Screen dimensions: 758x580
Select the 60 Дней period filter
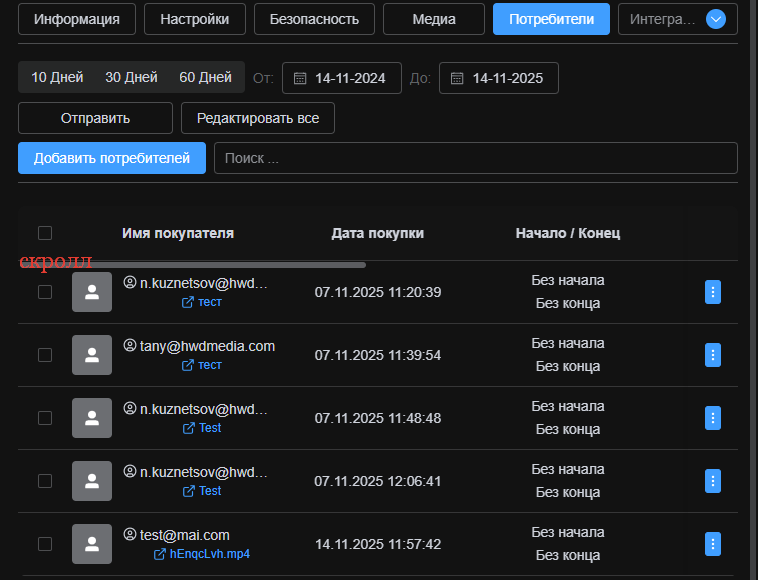pos(205,77)
